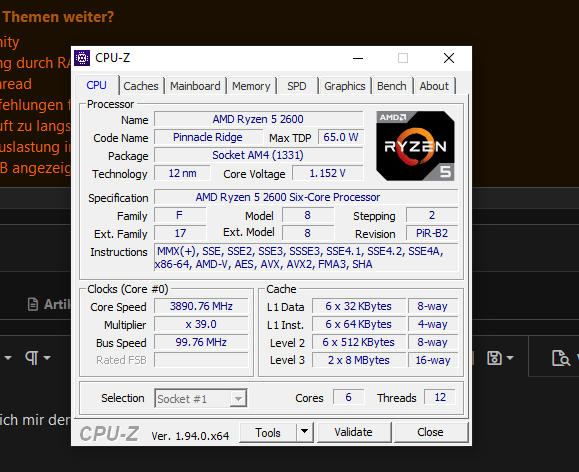Click the L1 Data 6 x 32 KBytes value
The height and width of the screenshot is (472, 579).
point(359,306)
